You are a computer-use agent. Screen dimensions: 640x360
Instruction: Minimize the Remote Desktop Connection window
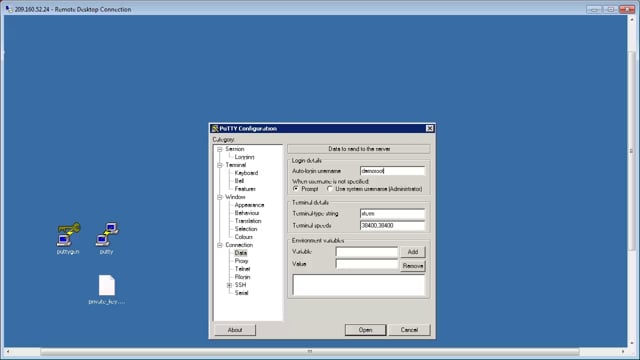click(594, 9)
